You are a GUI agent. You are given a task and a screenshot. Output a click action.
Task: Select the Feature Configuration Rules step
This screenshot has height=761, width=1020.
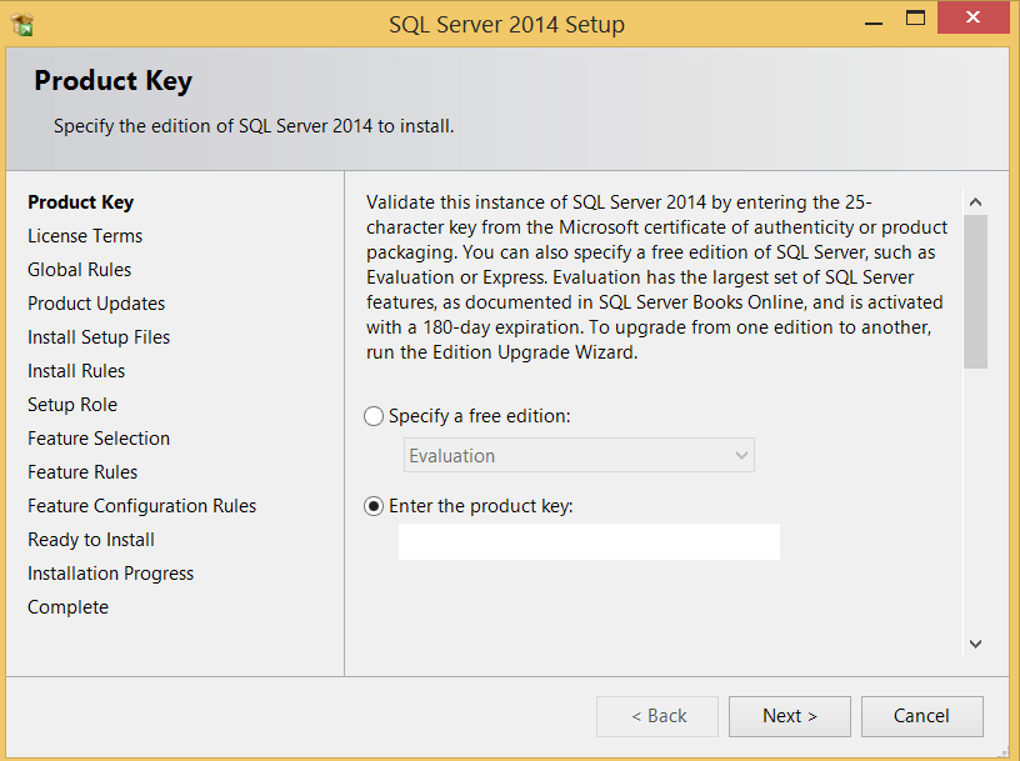pos(142,506)
